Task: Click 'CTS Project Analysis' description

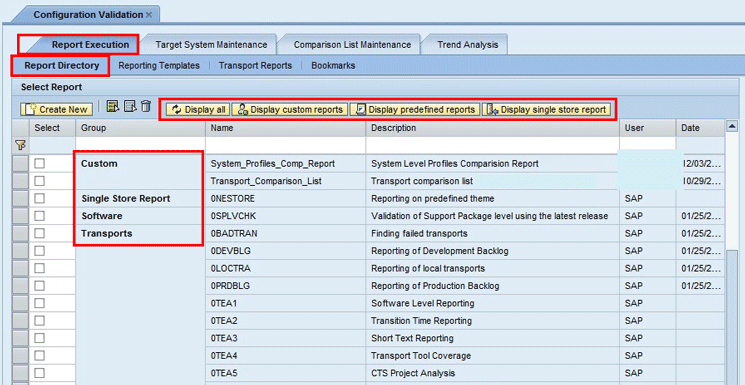Action: (x=413, y=373)
